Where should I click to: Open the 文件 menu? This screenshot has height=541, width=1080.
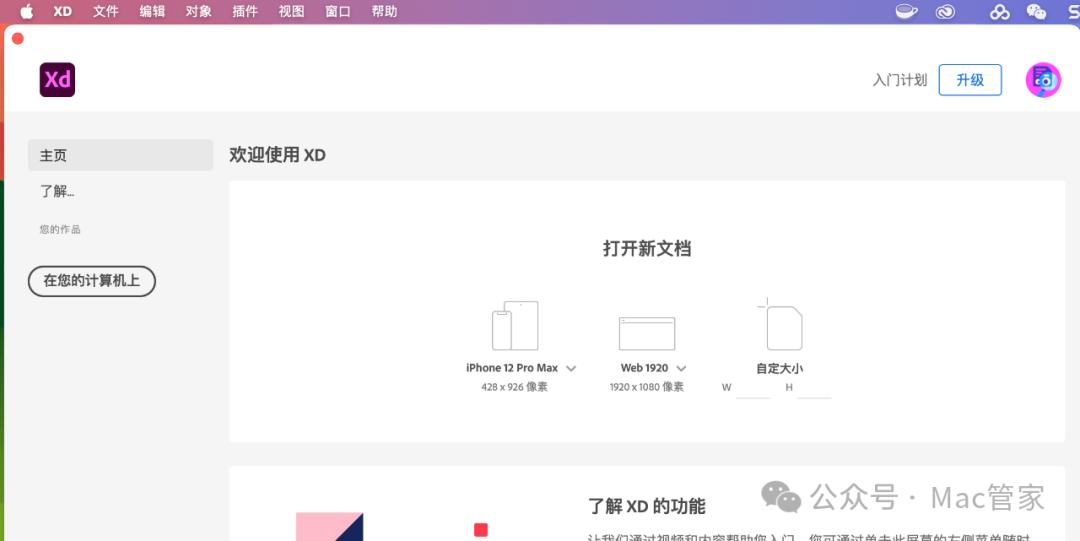click(x=106, y=11)
